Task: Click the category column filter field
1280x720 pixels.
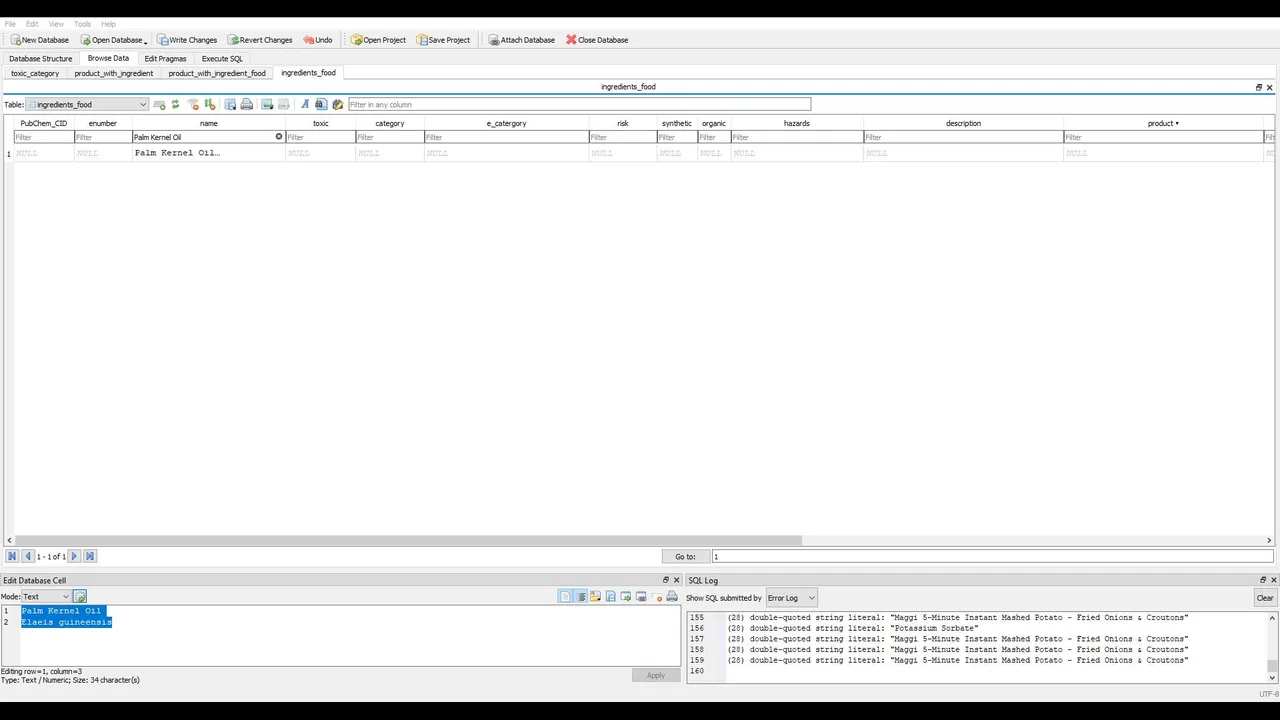Action: (x=390, y=137)
